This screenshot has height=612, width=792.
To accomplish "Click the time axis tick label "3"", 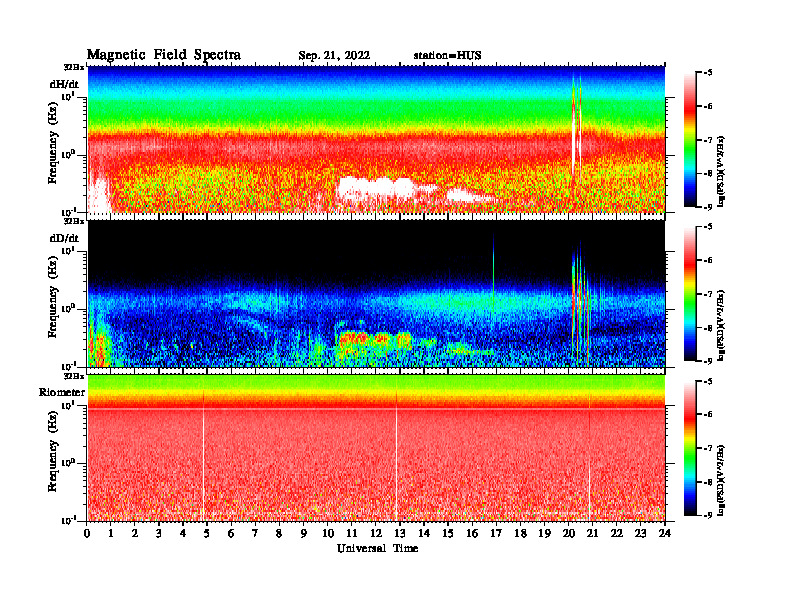I will coord(159,533).
